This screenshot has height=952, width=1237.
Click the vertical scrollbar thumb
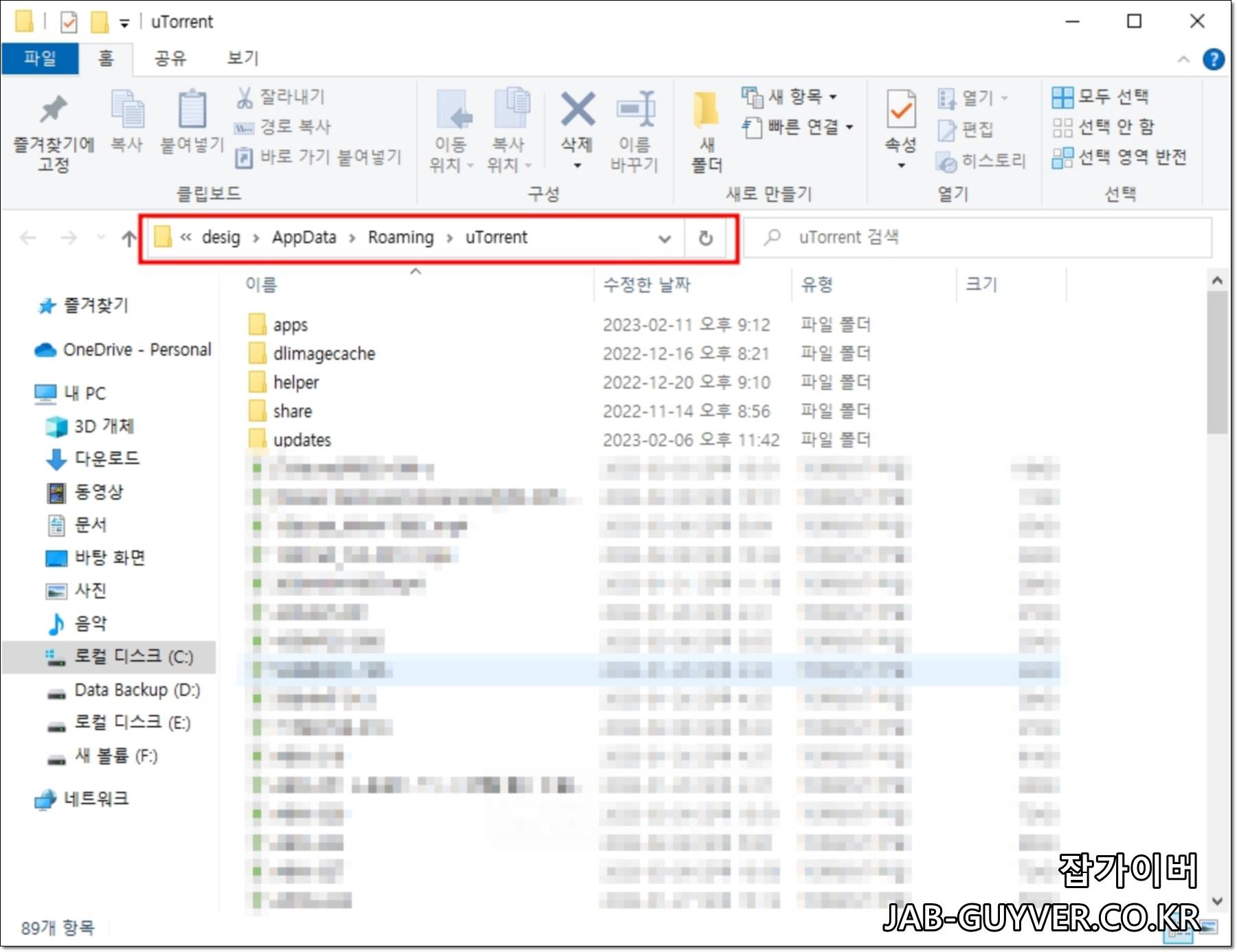tap(1217, 362)
